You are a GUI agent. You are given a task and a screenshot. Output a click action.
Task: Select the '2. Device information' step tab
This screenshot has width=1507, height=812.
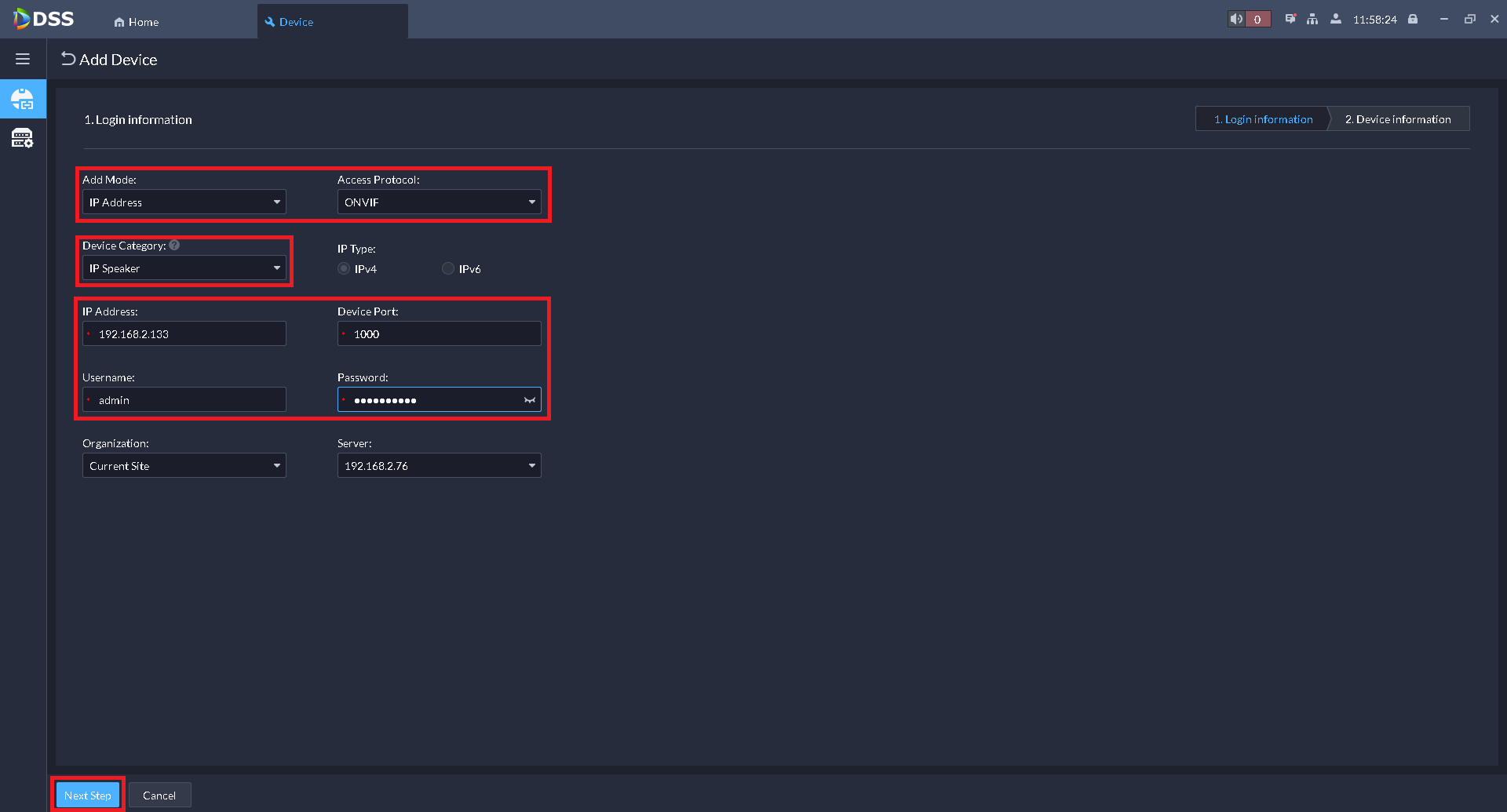click(1398, 118)
